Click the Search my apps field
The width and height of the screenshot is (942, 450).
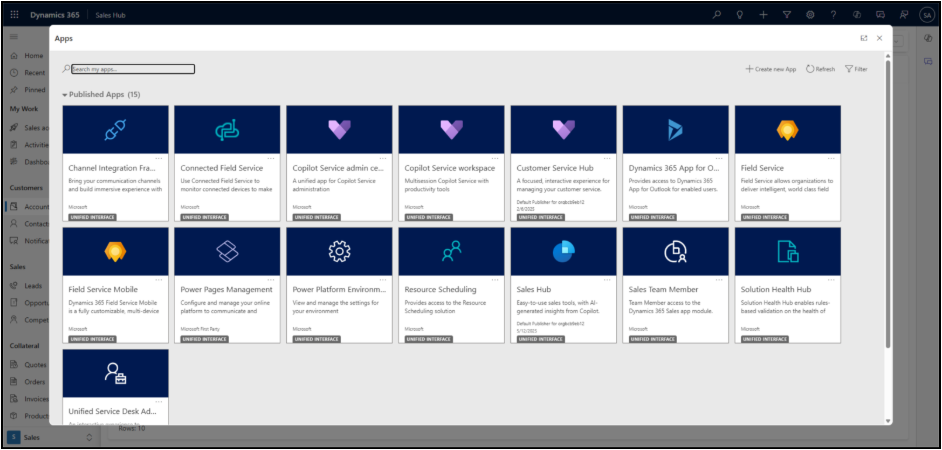click(x=132, y=69)
